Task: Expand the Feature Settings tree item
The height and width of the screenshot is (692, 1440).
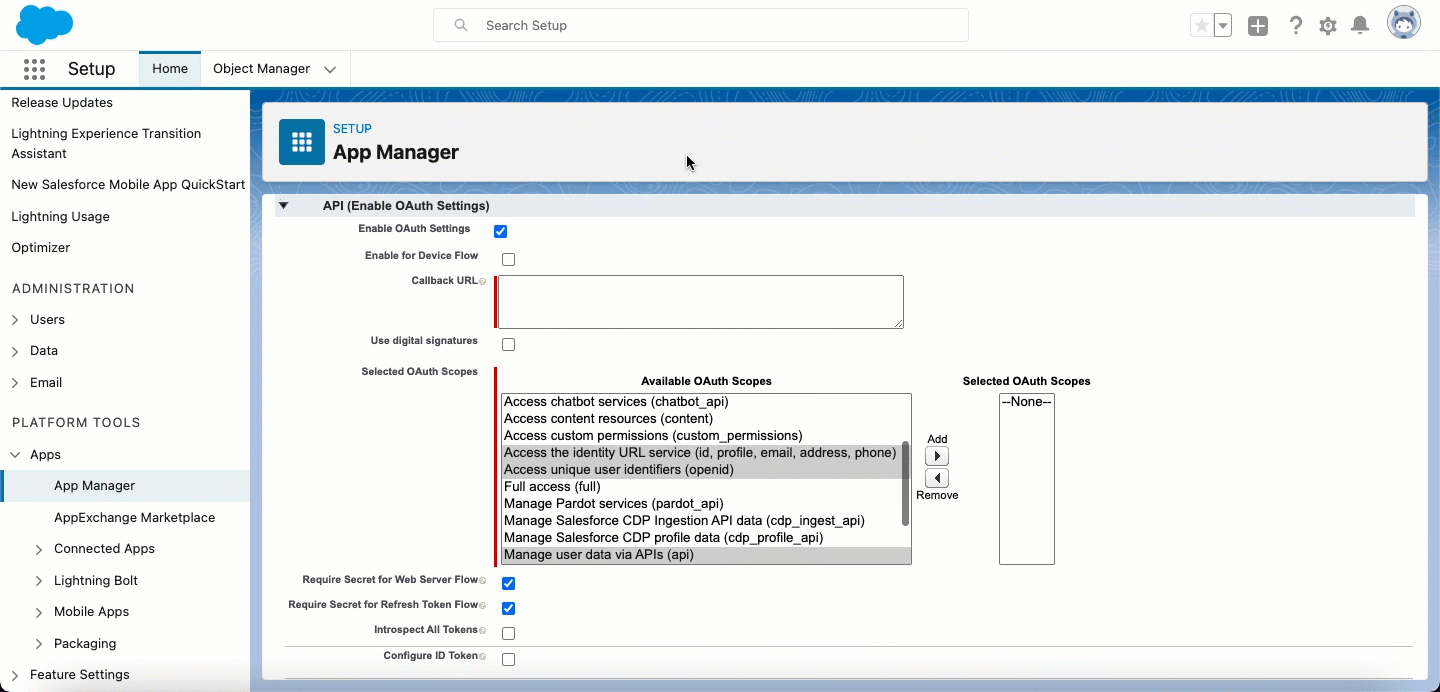Action: (15, 675)
